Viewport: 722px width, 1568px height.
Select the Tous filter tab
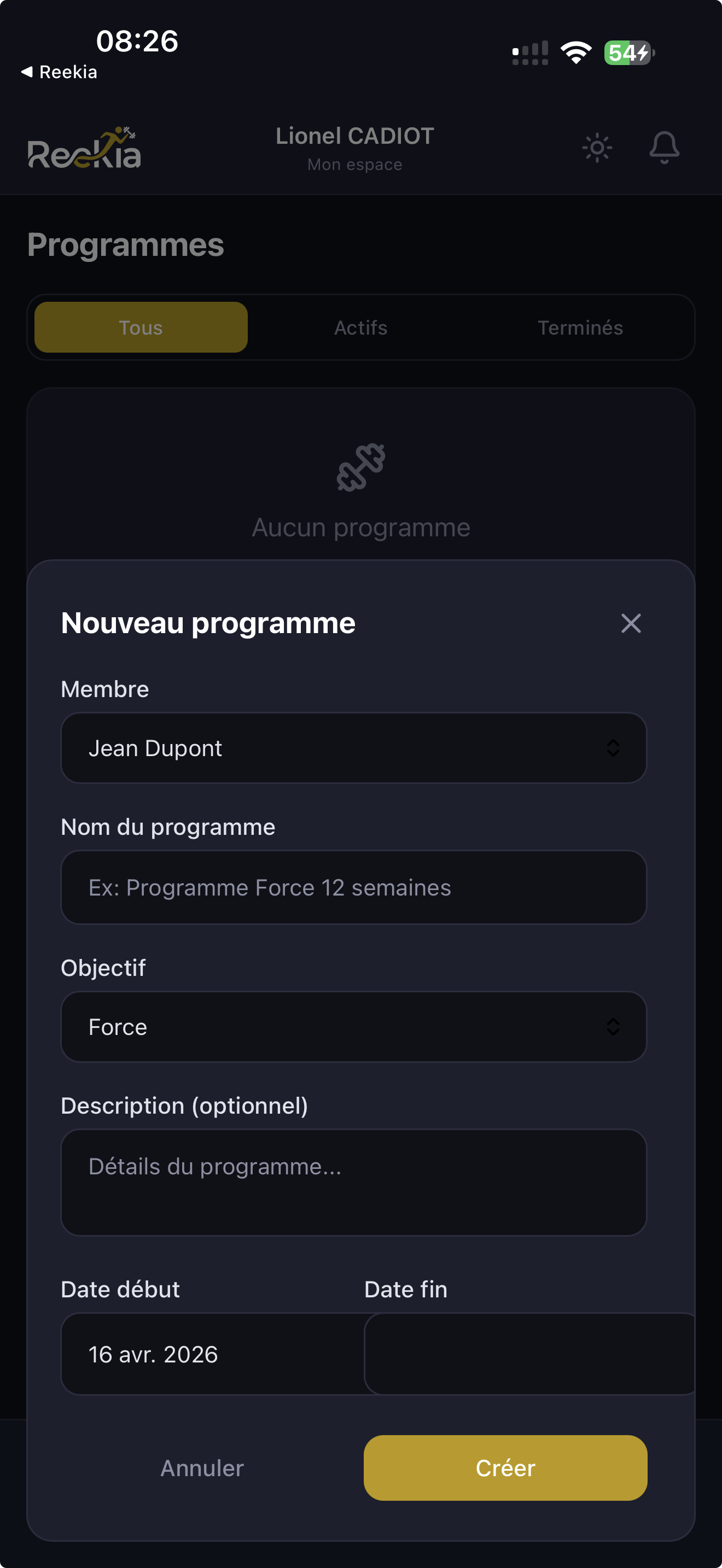pyautogui.click(x=141, y=327)
